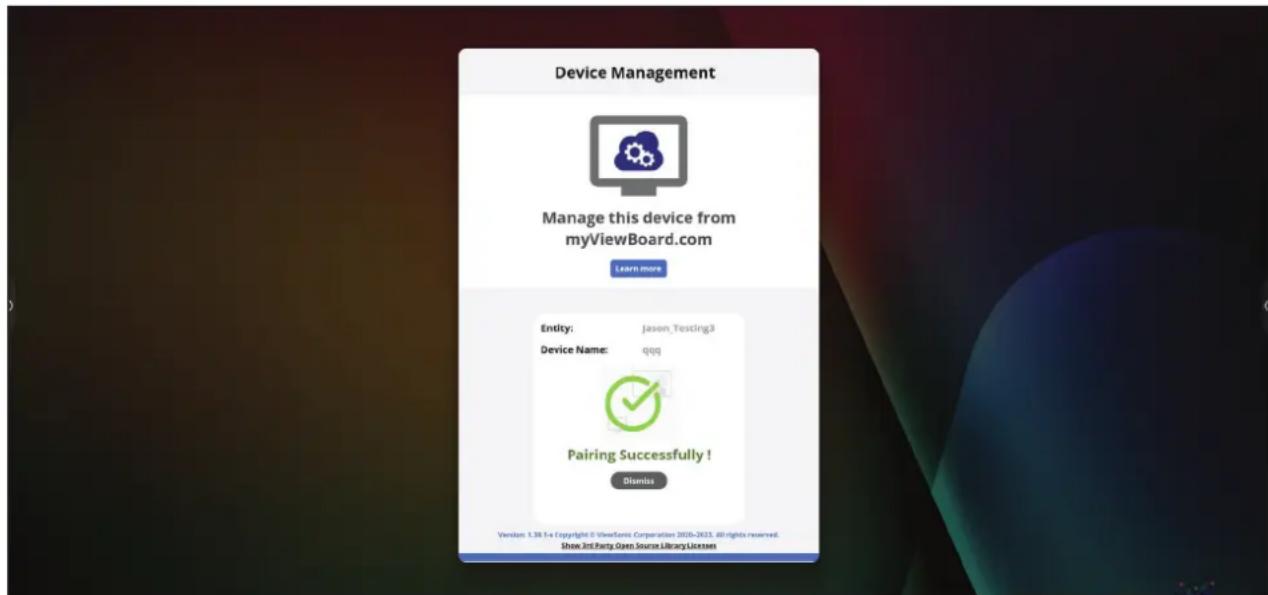The height and width of the screenshot is (595, 1268).
Task: Click the cloud monitor device management icon
Action: click(x=638, y=155)
